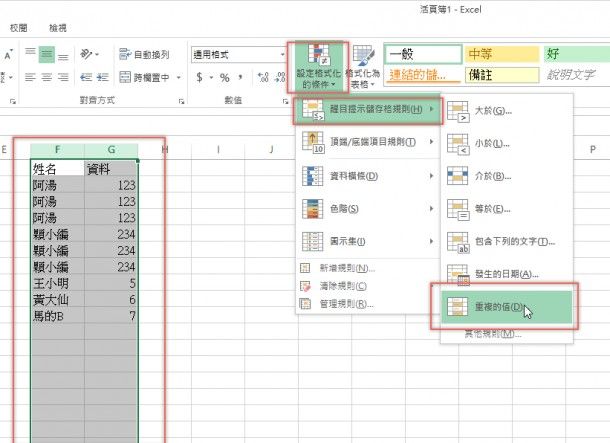Center text horizontally icon
The height and width of the screenshot is (443, 610).
click(x=47, y=77)
